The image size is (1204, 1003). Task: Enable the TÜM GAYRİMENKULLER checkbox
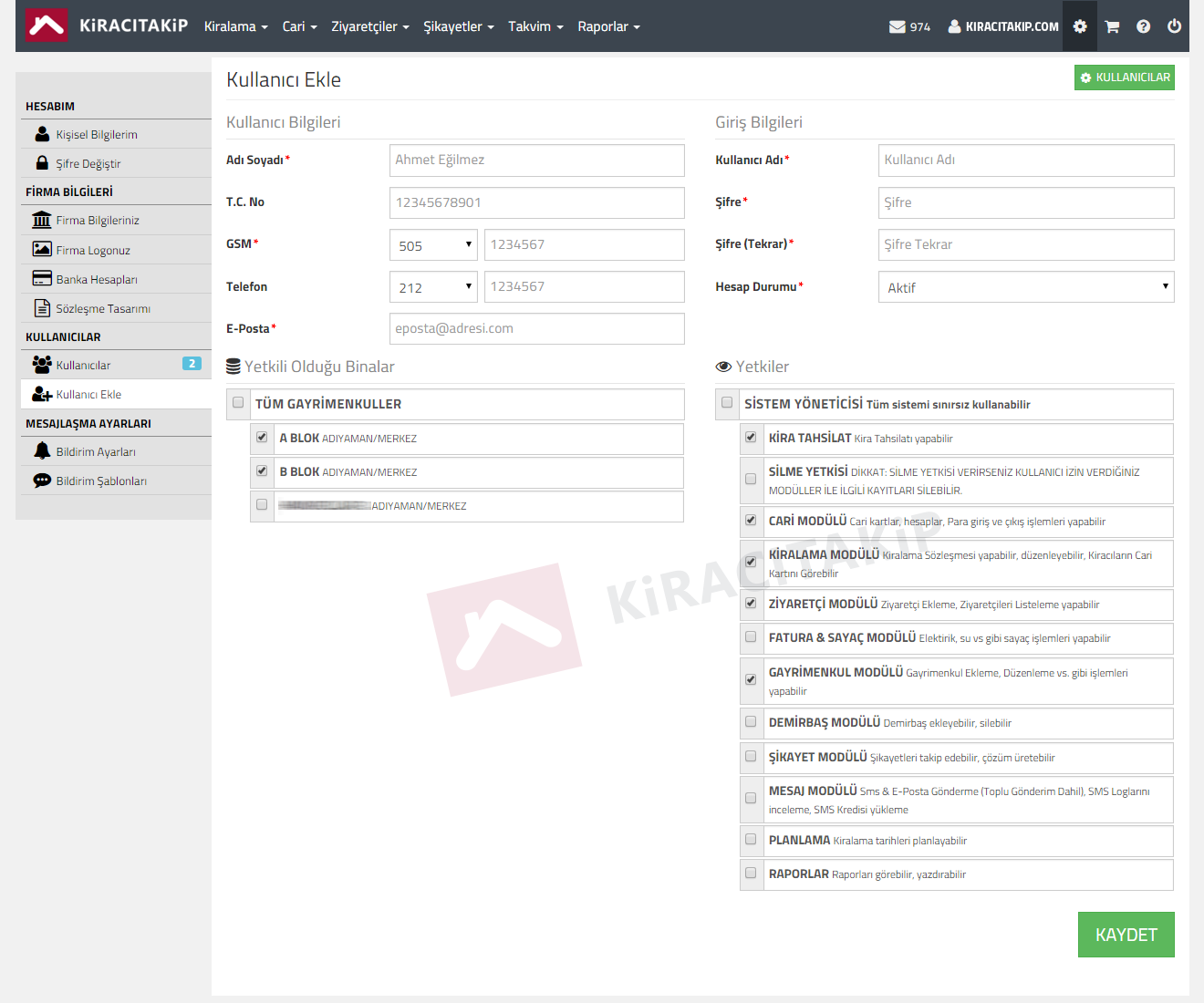click(x=238, y=402)
